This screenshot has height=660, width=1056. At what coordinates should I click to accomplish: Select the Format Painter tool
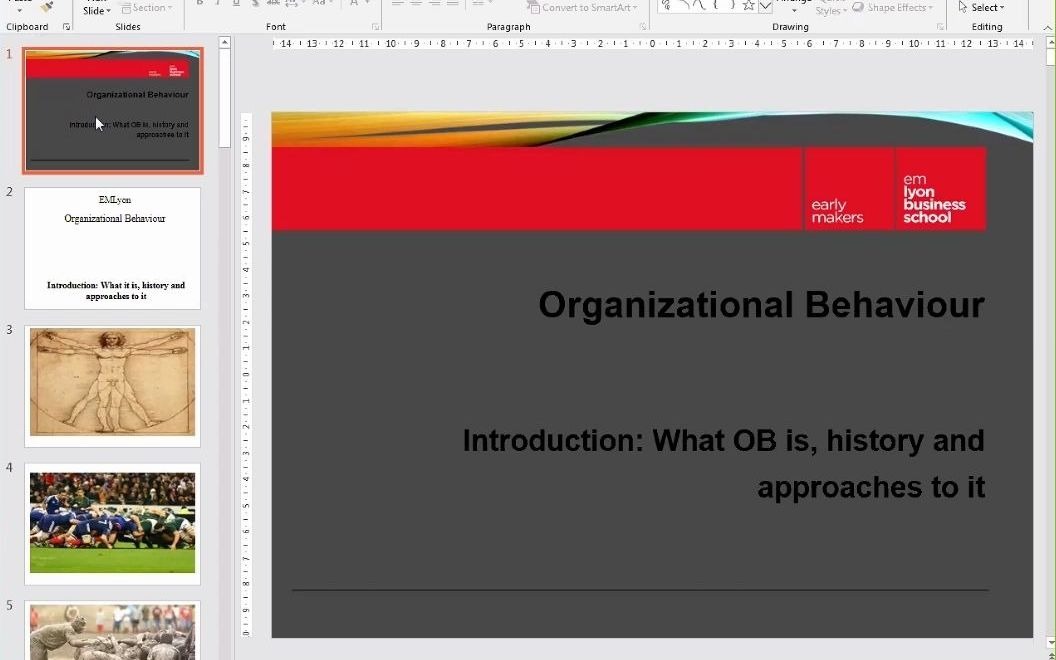coord(47,8)
